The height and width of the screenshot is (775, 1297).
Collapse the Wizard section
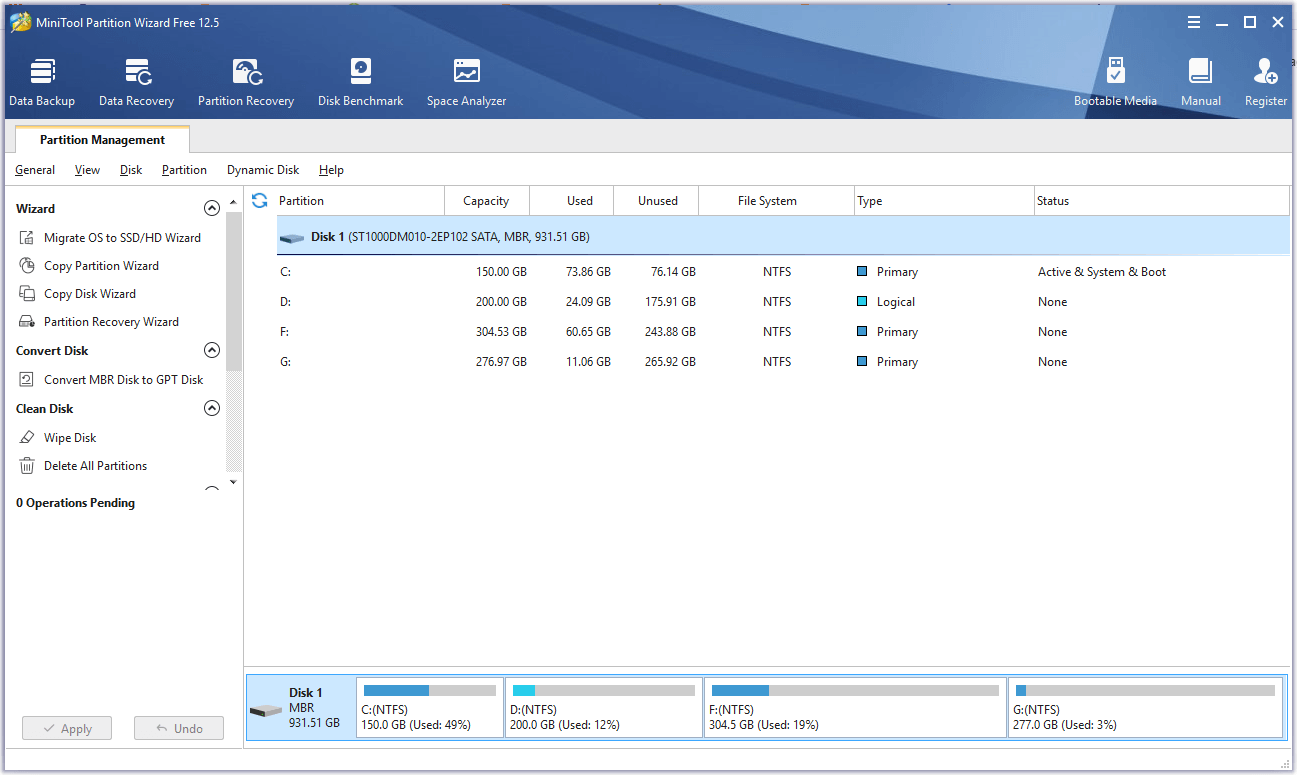click(211, 209)
